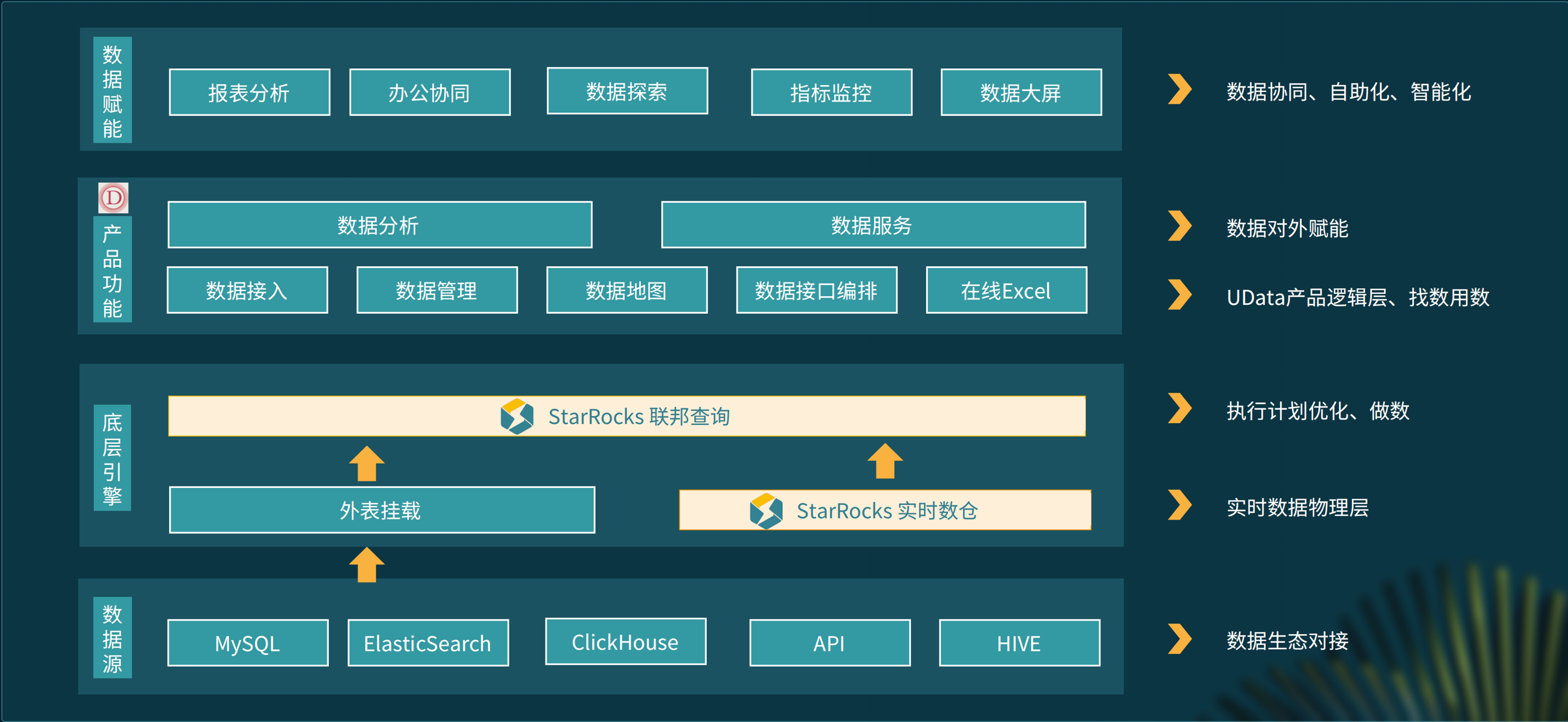Click the 数据接口编排 box

click(x=816, y=290)
